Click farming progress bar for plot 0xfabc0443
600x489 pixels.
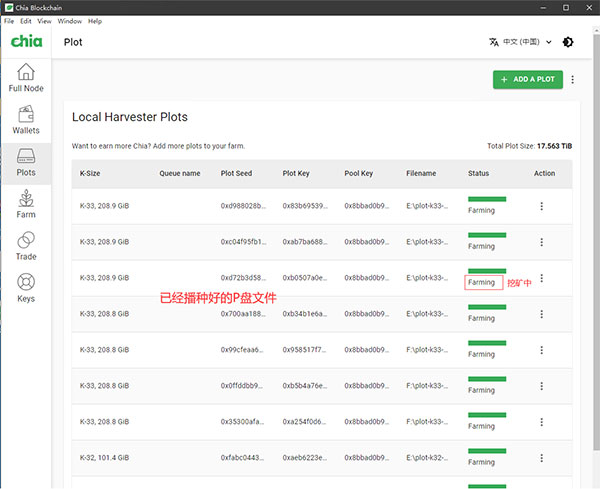pos(487,451)
